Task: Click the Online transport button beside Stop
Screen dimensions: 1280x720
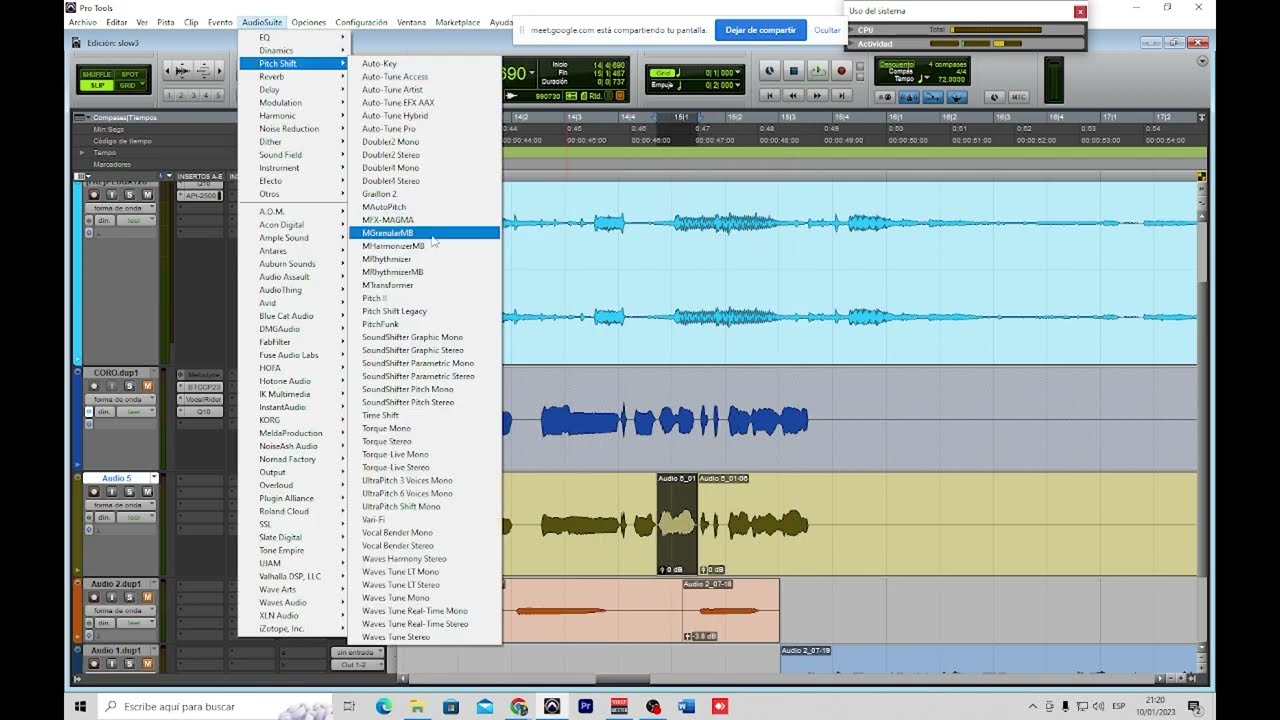Action: click(769, 71)
